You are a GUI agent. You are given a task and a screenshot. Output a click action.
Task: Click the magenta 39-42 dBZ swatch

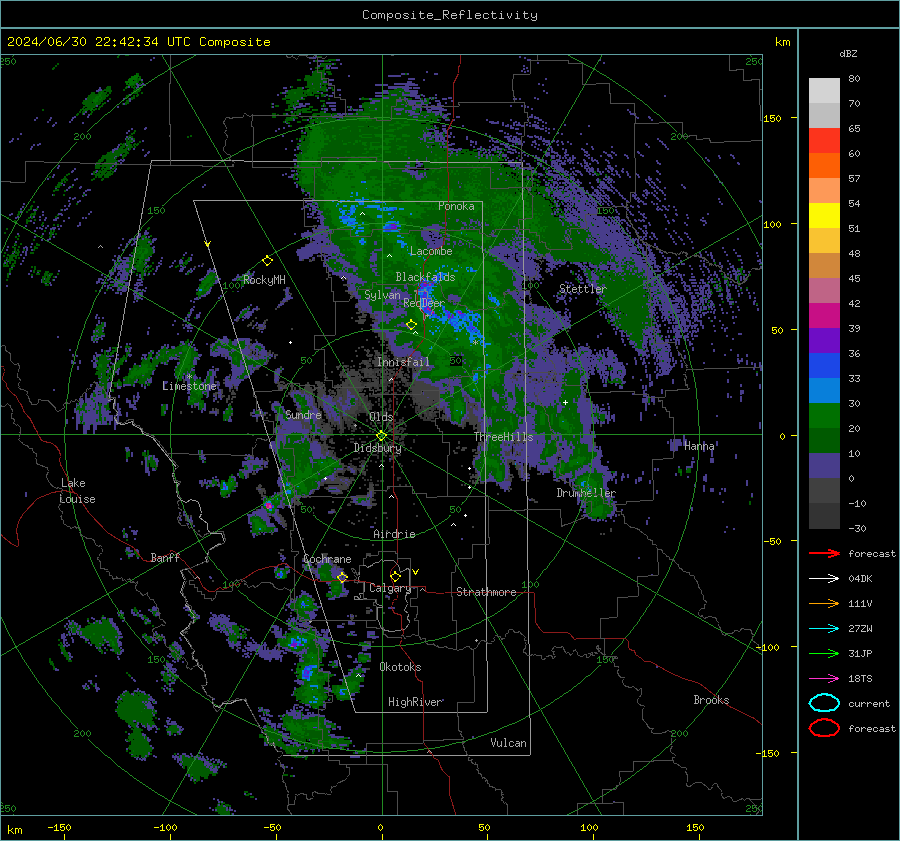coord(824,316)
